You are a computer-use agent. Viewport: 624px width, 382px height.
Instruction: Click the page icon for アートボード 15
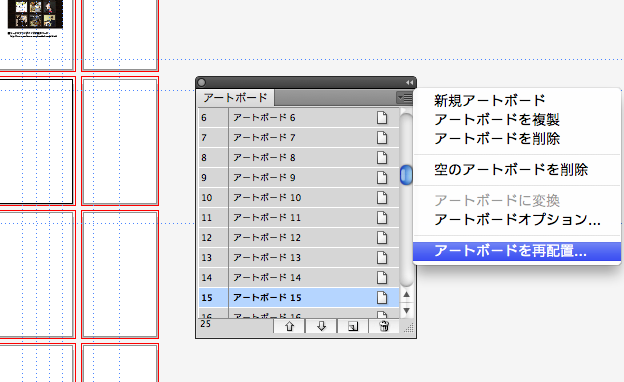[x=382, y=297]
